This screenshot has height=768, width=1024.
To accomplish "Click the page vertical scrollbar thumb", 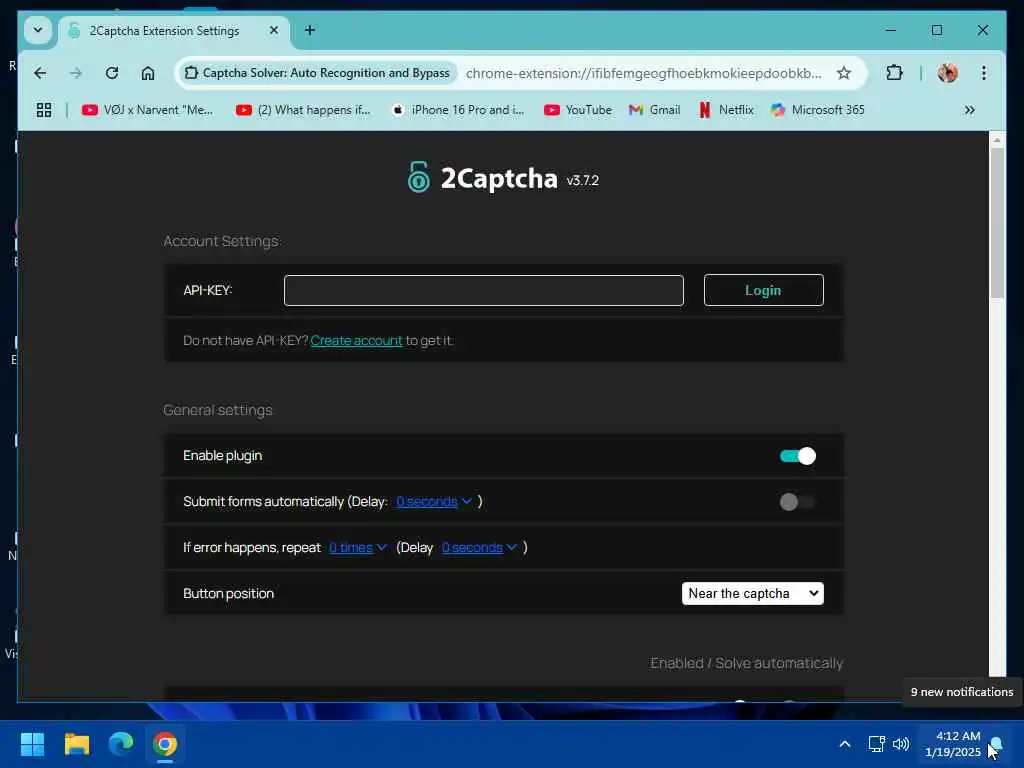I will click(997, 223).
